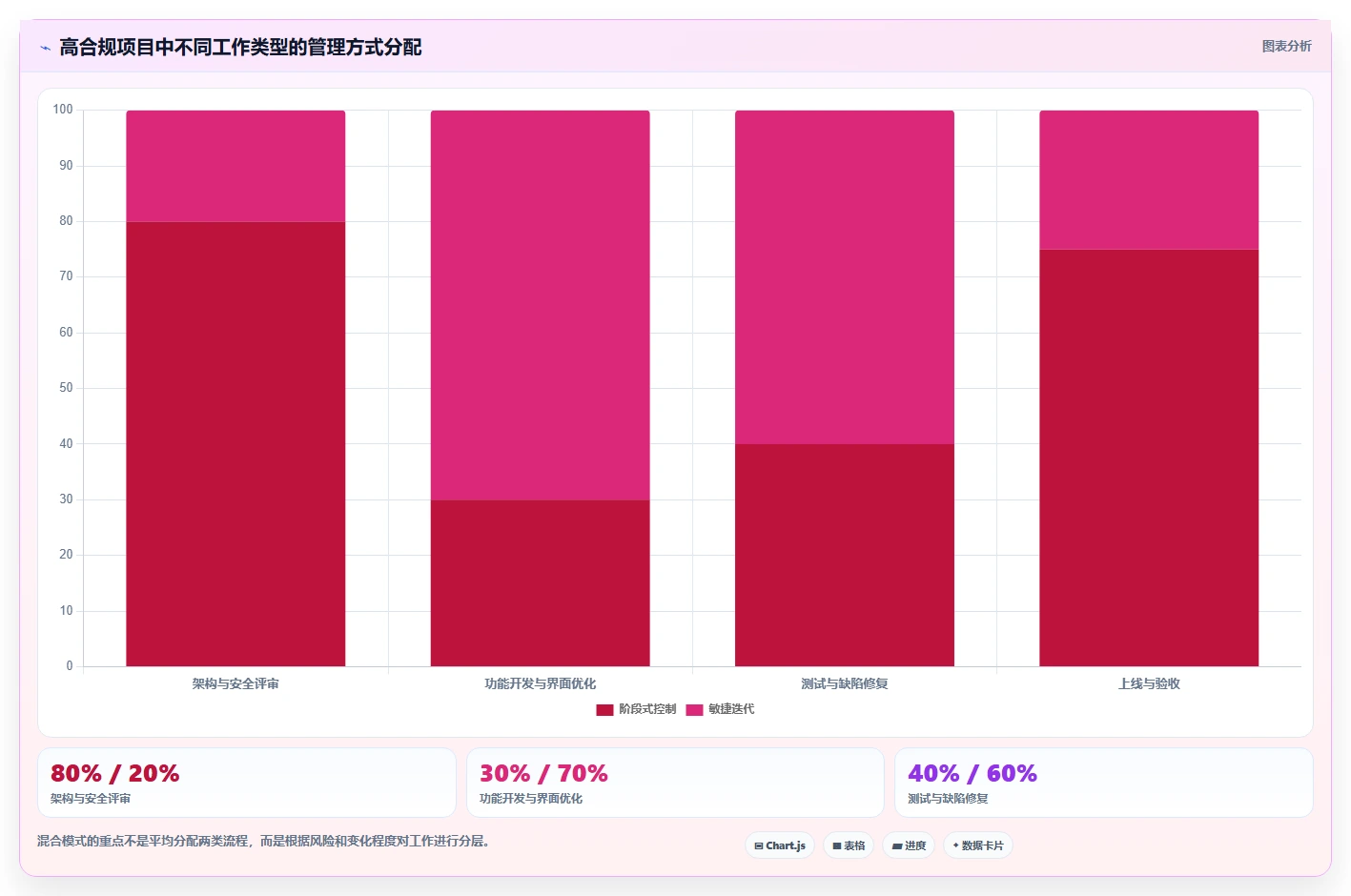Image resolution: width=1351 pixels, height=896 pixels.
Task: Click the 80% / 20% stat card
Action: coord(246,783)
